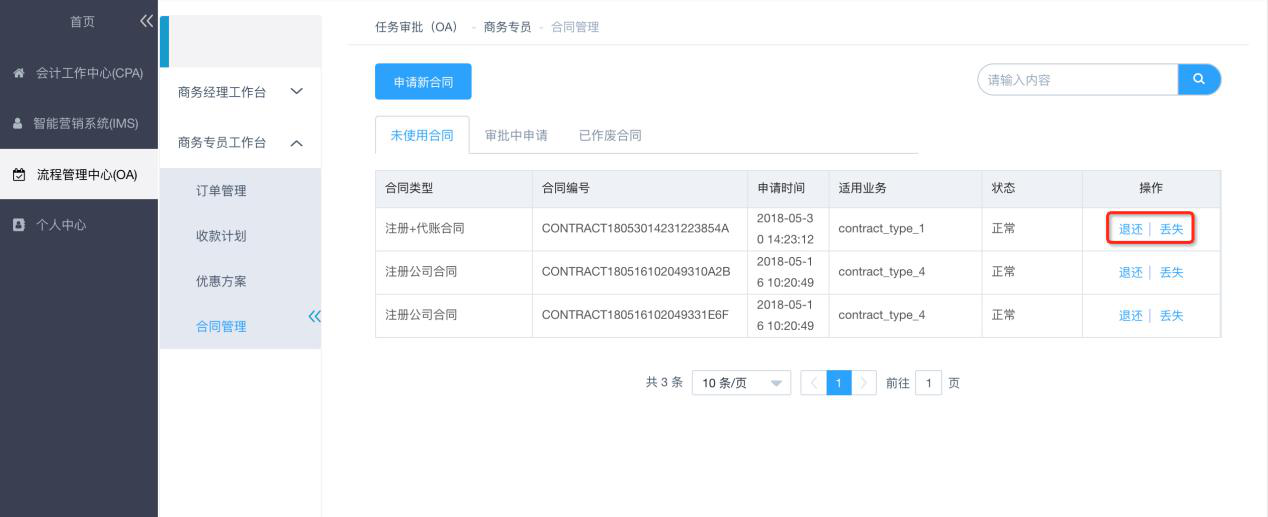The image size is (1268, 517).
Task: Click the 申请新合同 button
Action: click(x=423, y=82)
